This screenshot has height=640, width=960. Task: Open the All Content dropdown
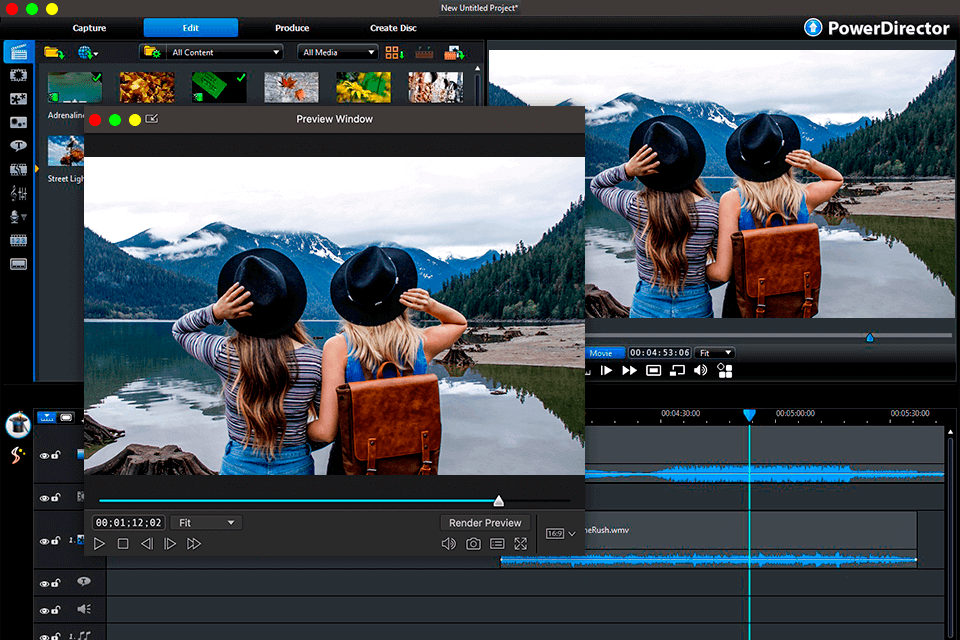click(x=225, y=52)
